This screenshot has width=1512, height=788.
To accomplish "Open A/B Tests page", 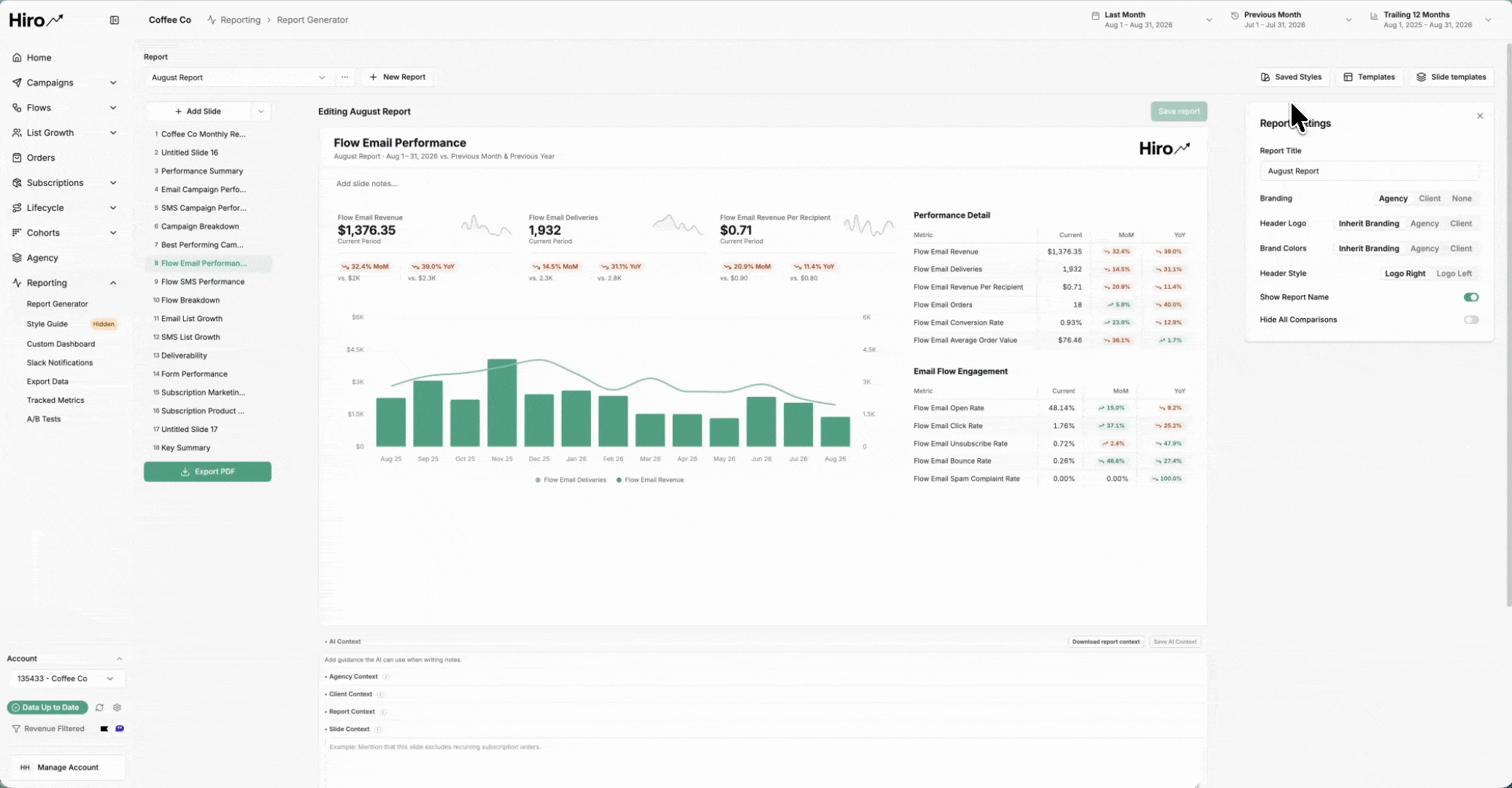I will point(44,419).
